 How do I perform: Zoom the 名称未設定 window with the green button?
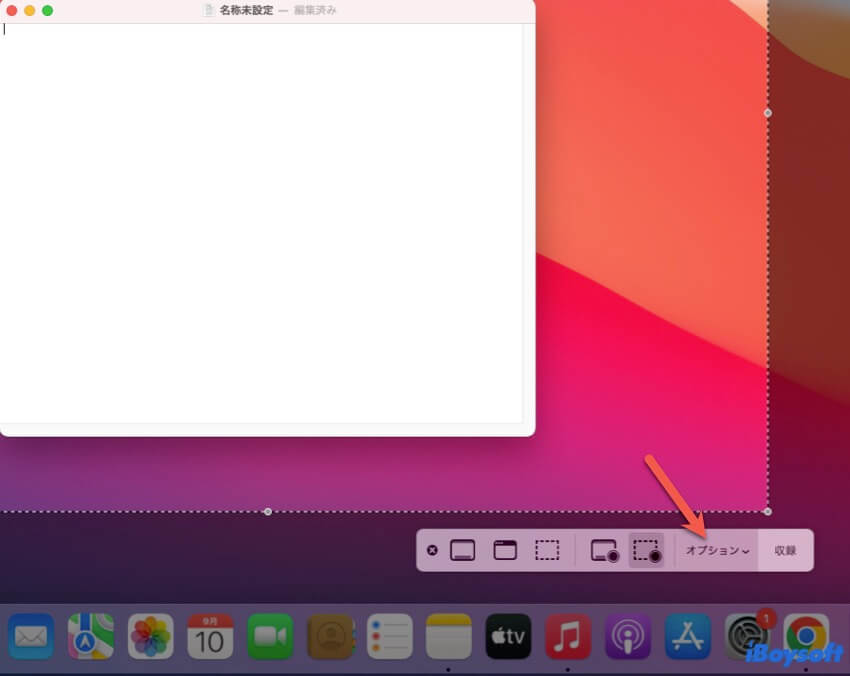coord(48,10)
